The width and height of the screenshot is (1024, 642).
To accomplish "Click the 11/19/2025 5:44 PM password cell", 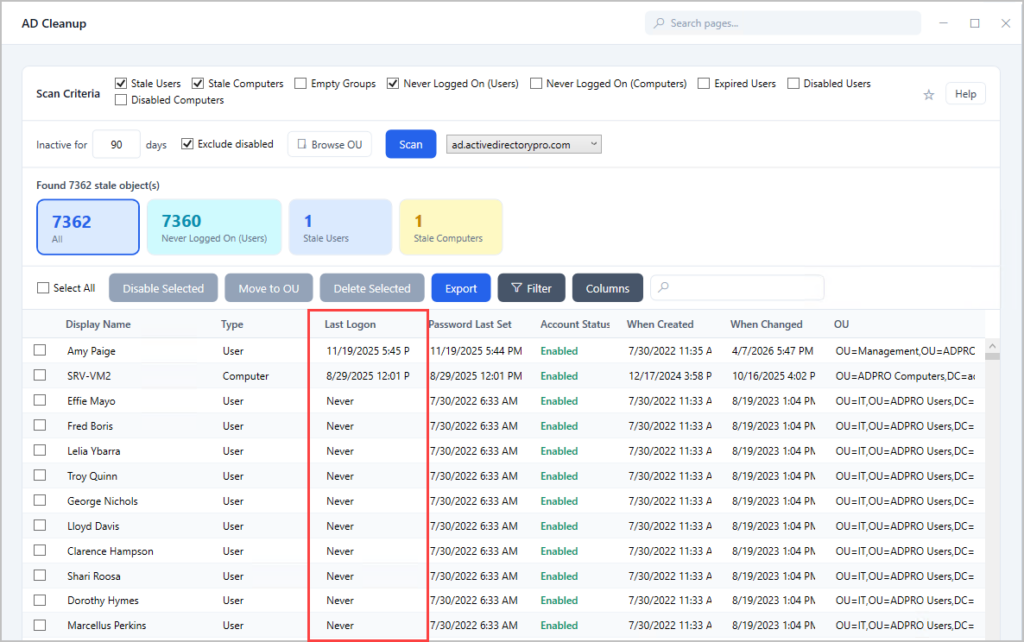I will pos(476,351).
